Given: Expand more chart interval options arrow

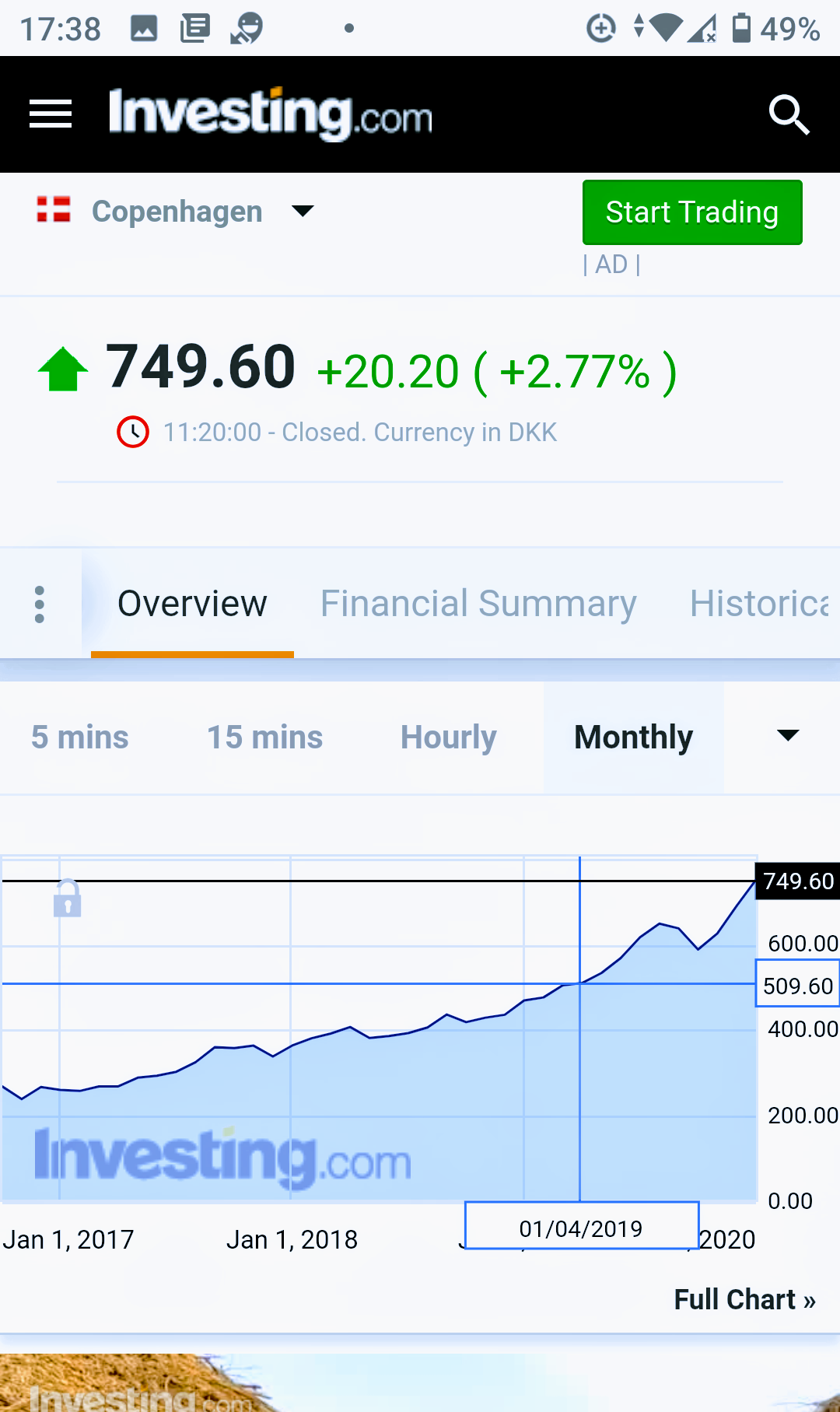Looking at the screenshot, I should point(788,736).
